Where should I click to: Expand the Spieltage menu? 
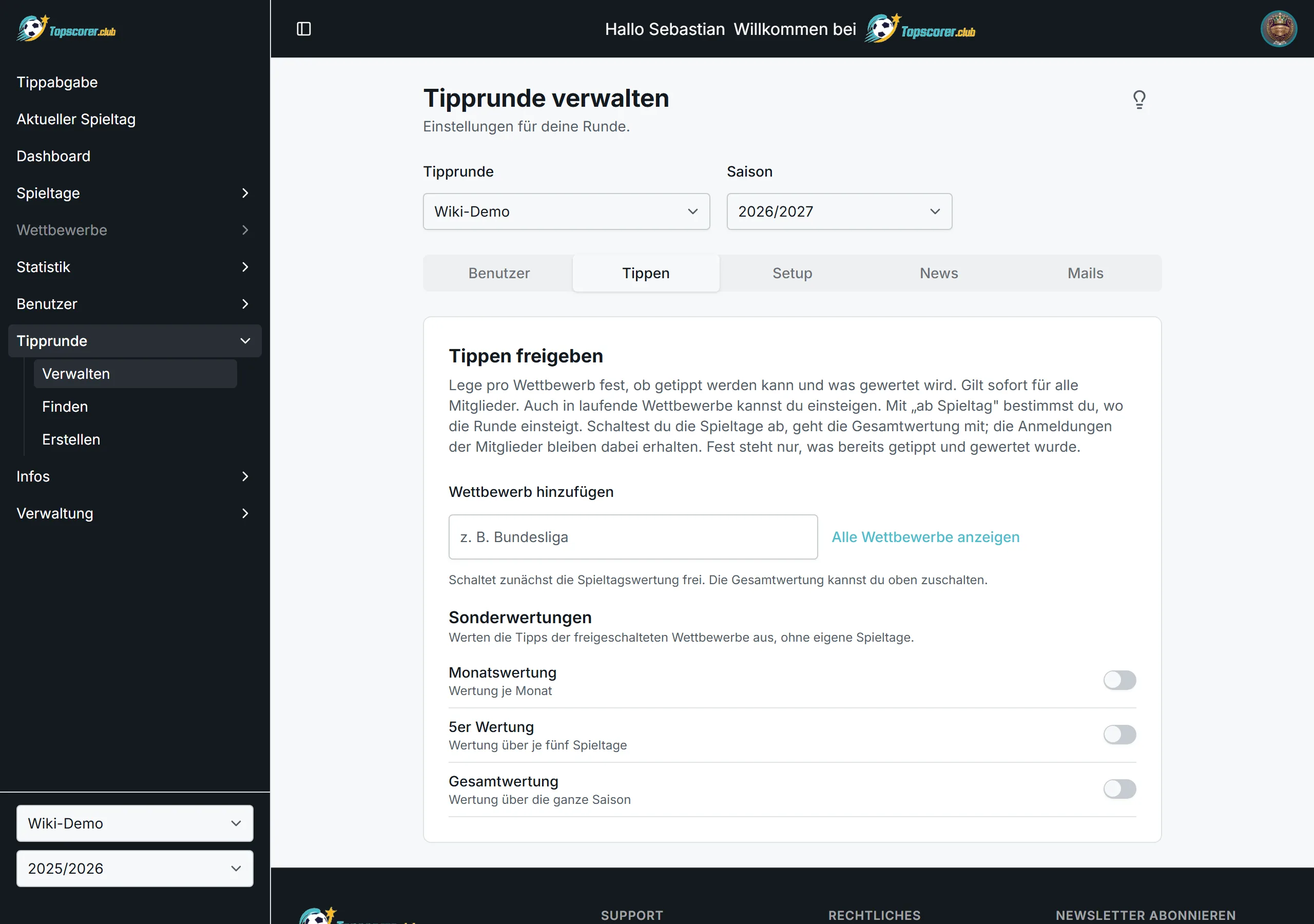[134, 193]
